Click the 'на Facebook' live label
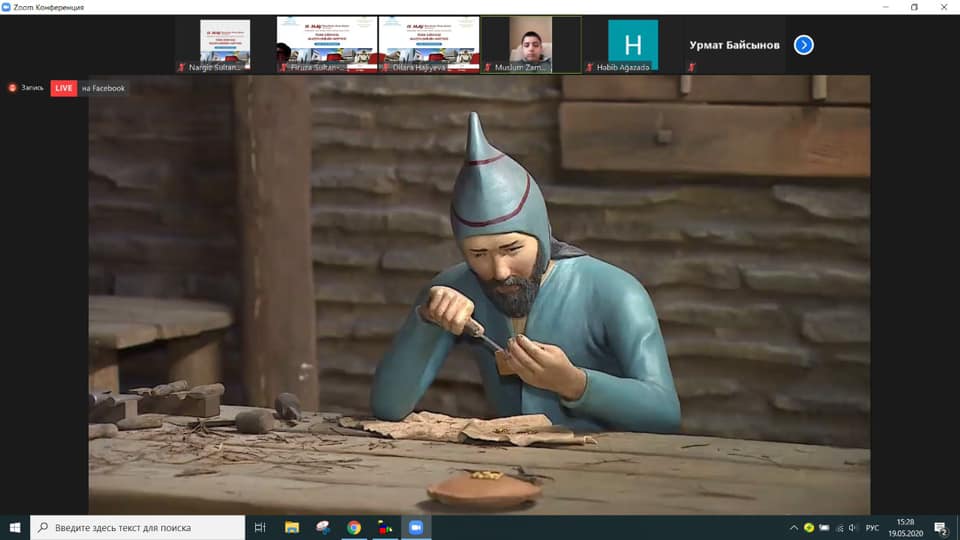The width and height of the screenshot is (960, 540). (x=103, y=88)
